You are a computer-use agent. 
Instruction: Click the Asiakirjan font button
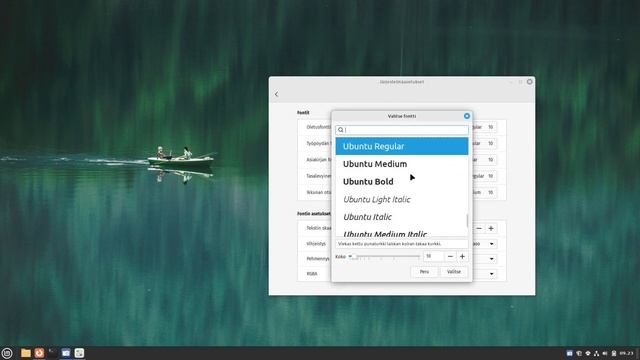485,160
